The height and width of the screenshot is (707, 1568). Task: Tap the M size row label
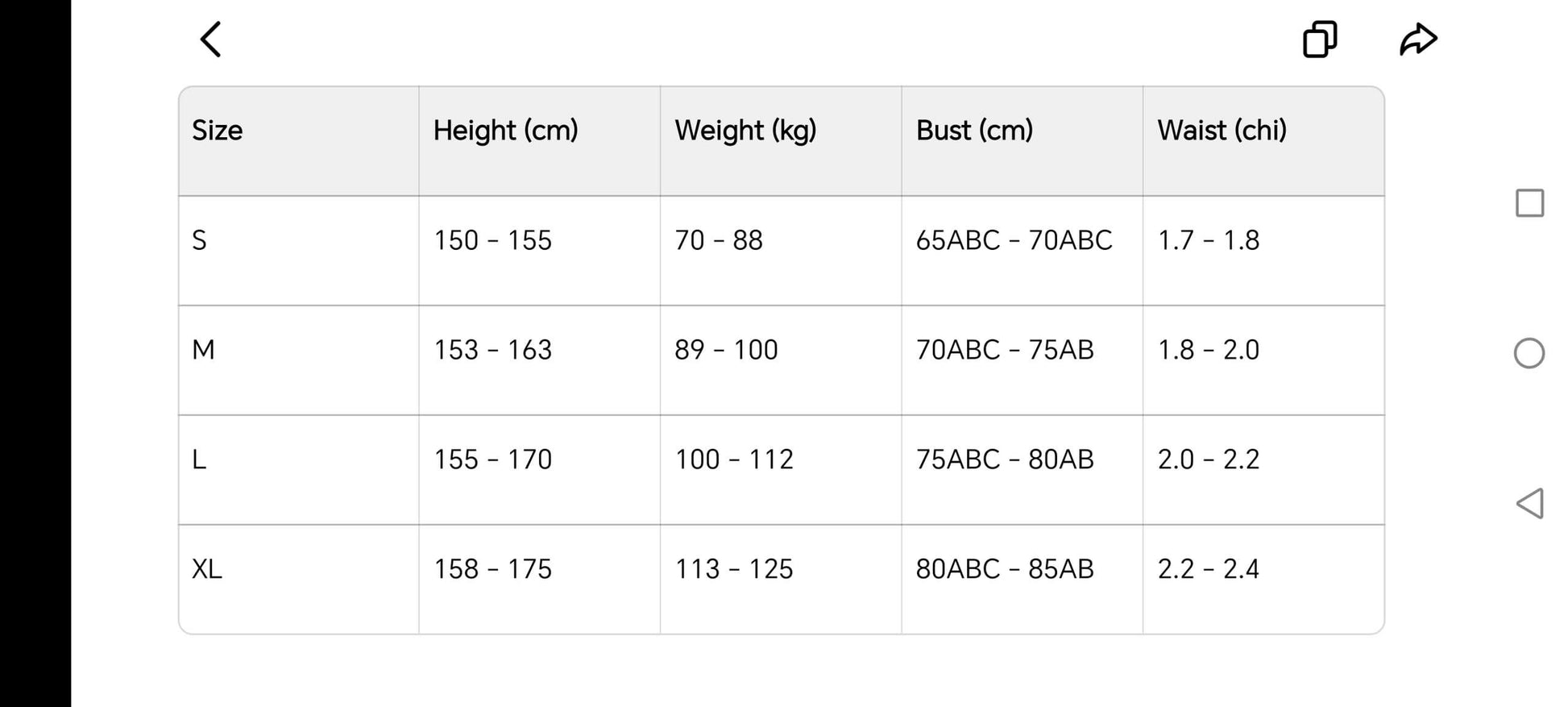coord(203,350)
